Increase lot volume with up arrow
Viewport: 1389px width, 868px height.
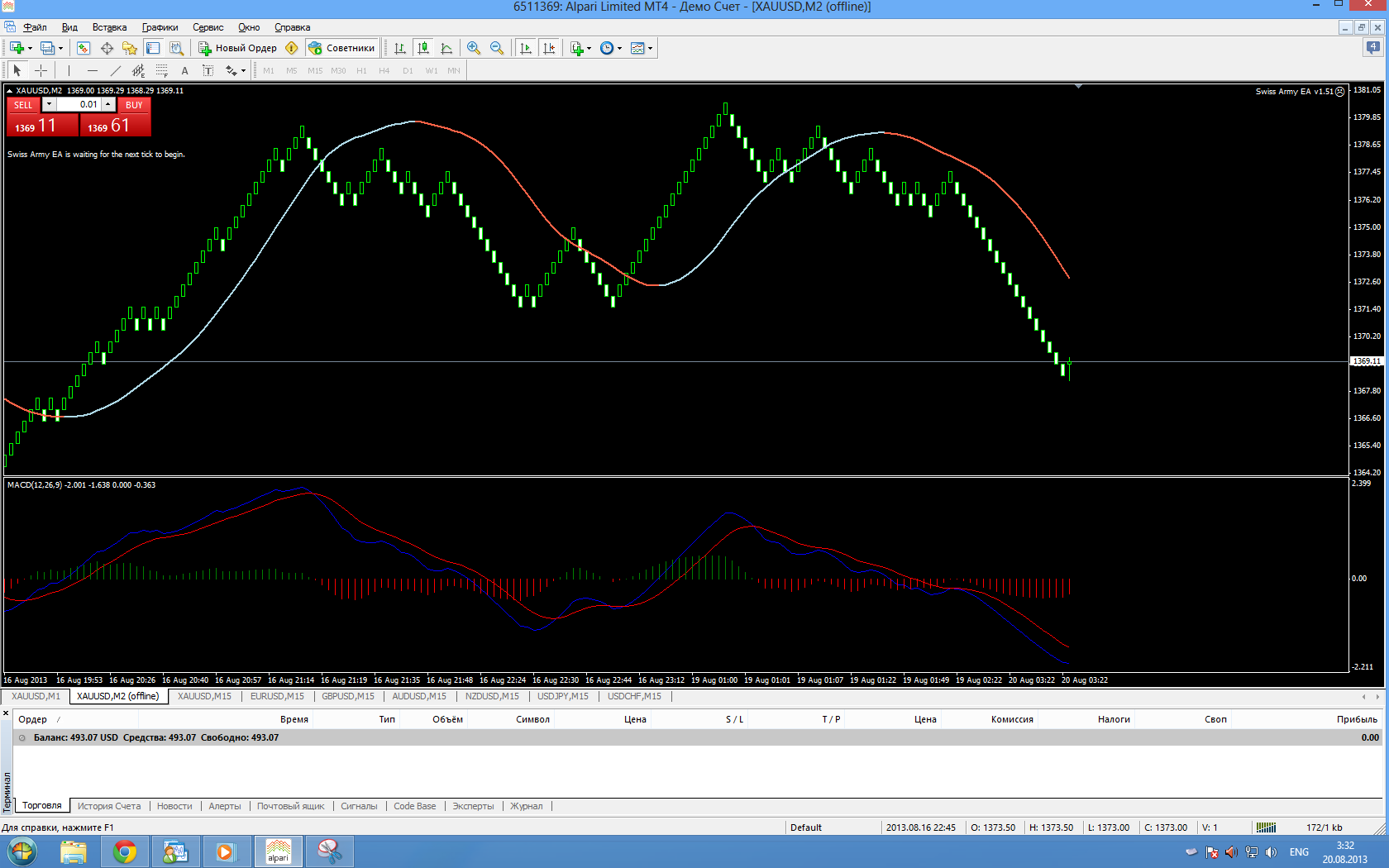[x=108, y=104]
